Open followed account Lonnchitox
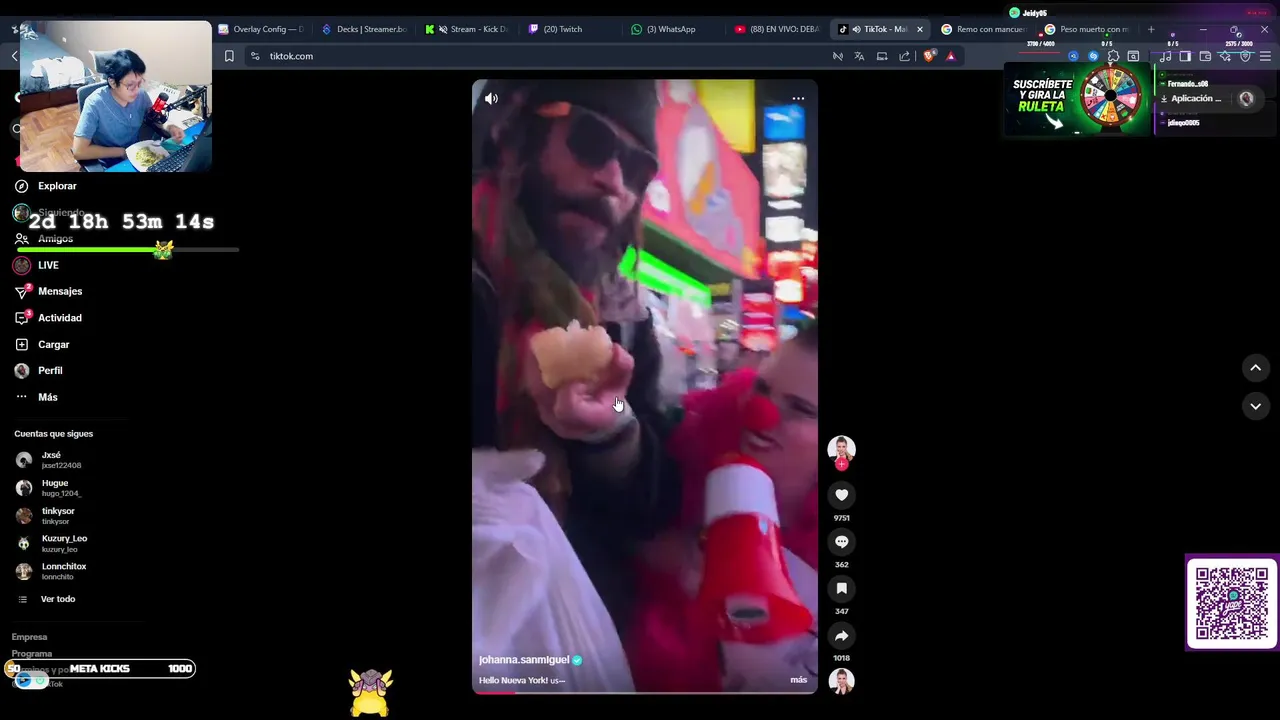This screenshot has height=720, width=1280. (x=52, y=572)
